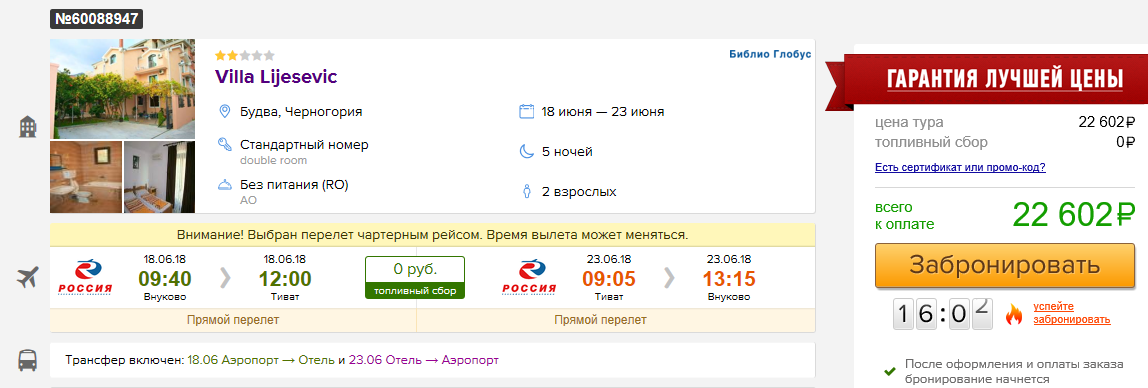1148x388 pixels.
Task: Click the Rossiya airline logo for return flight
Action: coord(529,278)
